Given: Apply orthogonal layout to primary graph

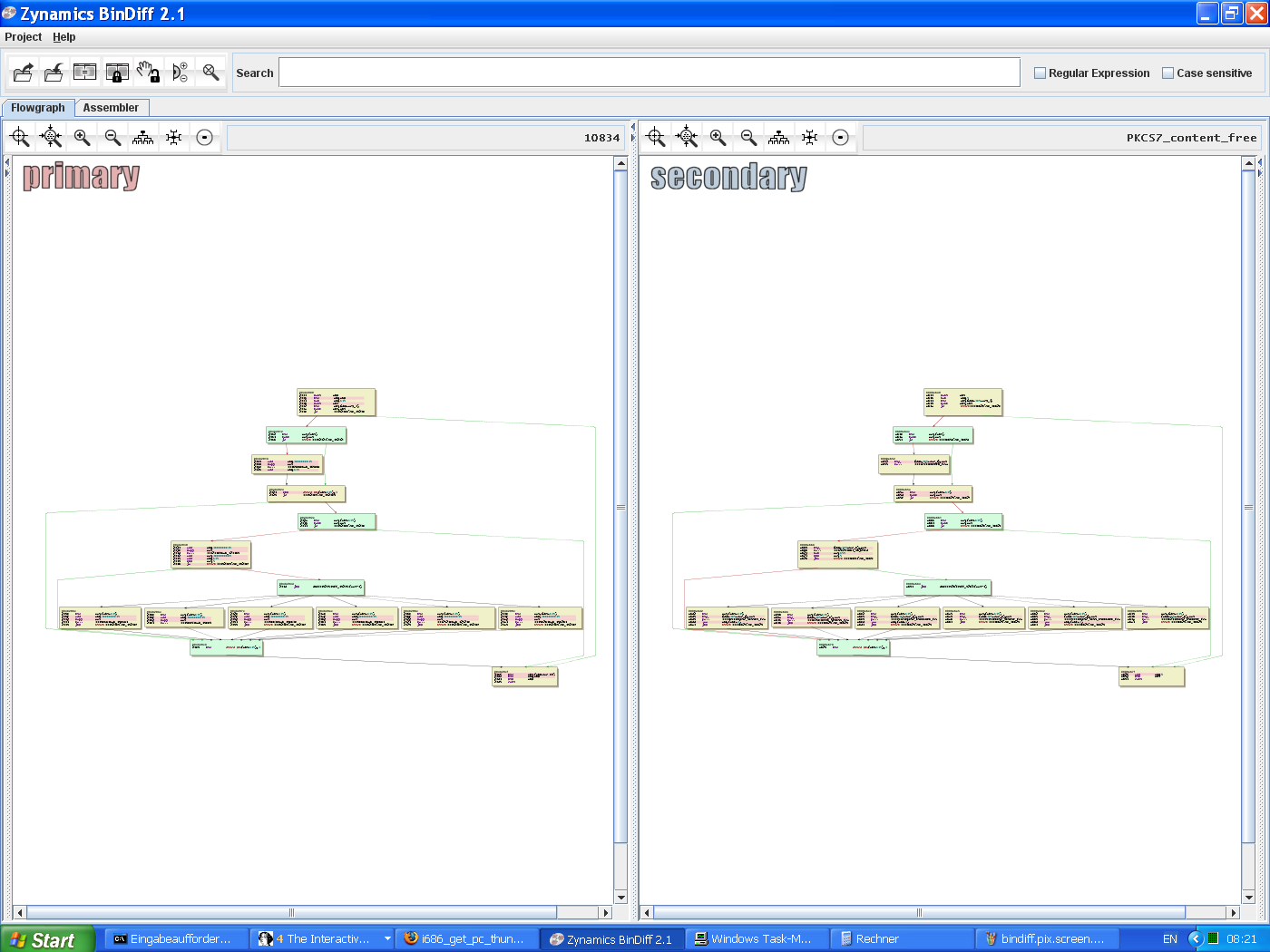Looking at the screenshot, I should tap(174, 138).
